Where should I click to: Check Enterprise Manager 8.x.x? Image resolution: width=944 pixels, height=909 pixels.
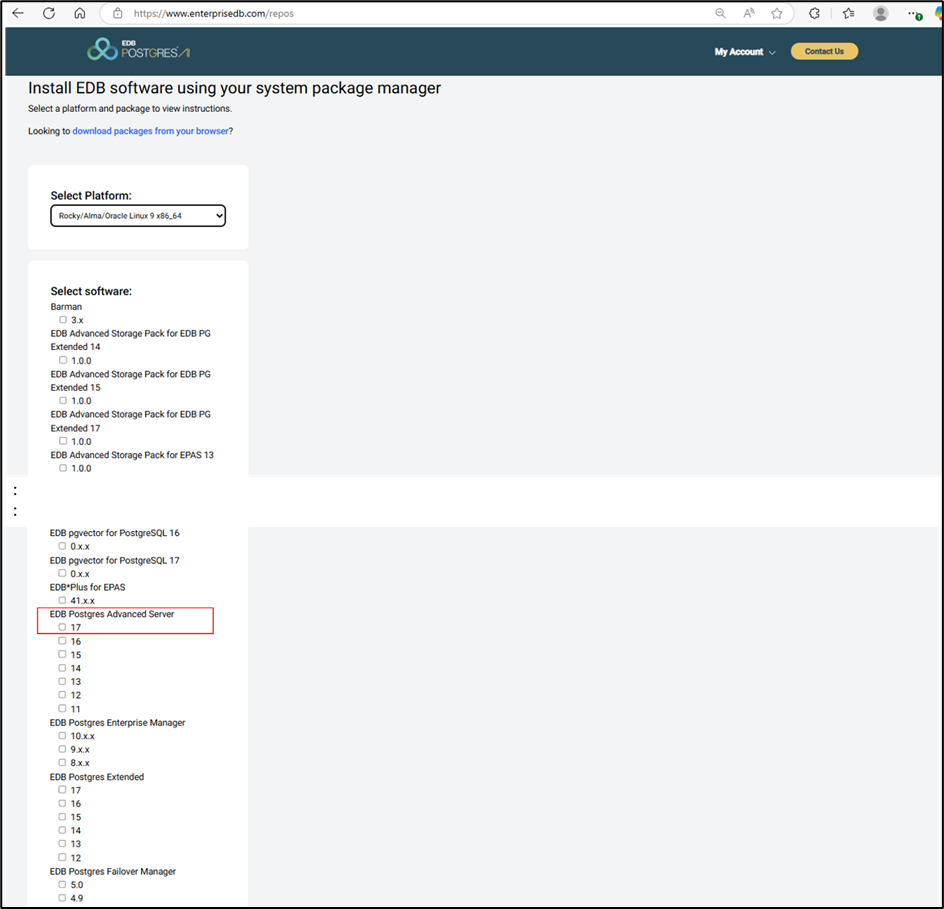coord(62,763)
